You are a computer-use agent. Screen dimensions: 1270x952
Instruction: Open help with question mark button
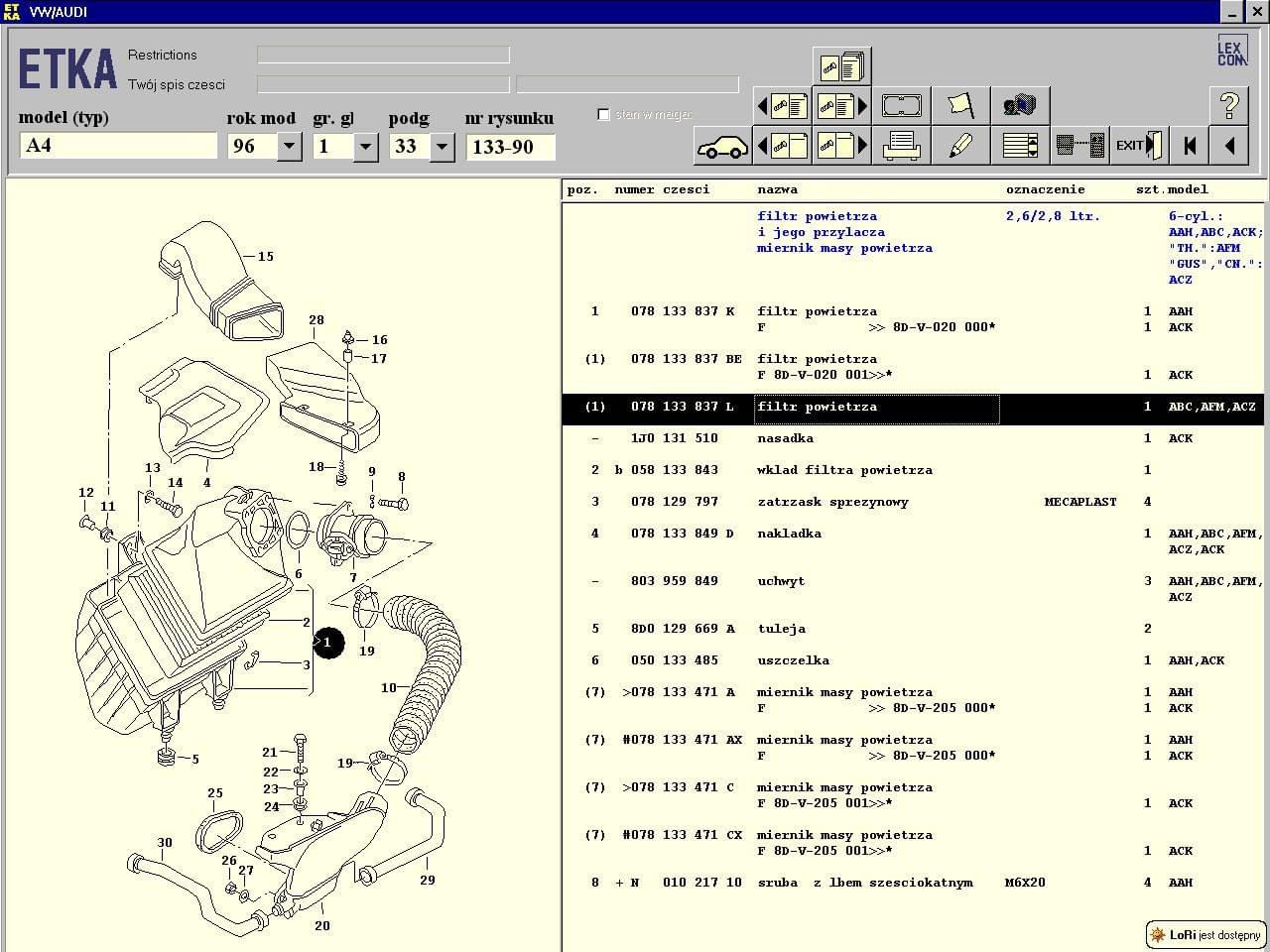(1229, 105)
